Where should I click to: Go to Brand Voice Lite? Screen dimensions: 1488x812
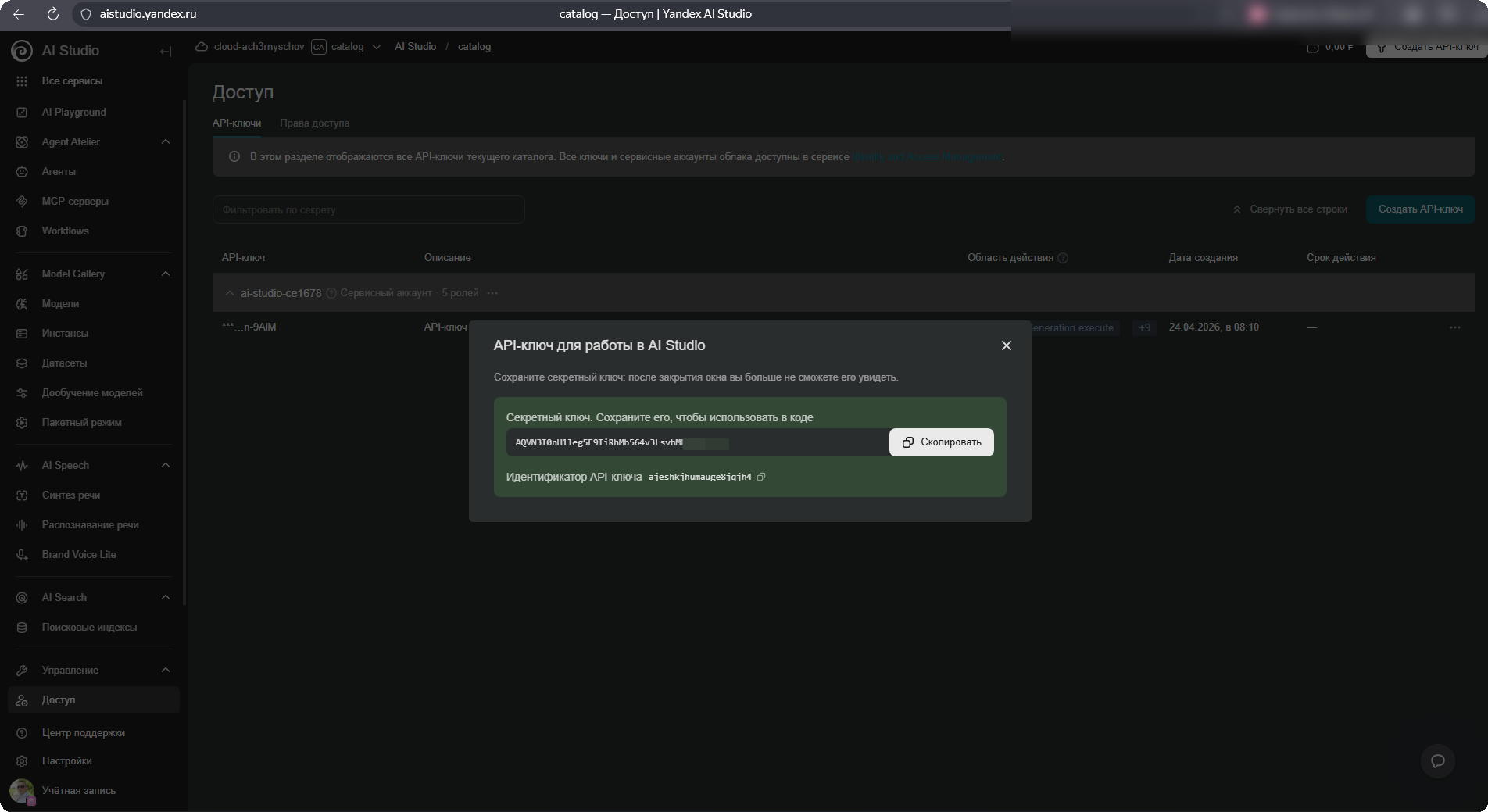coord(79,554)
